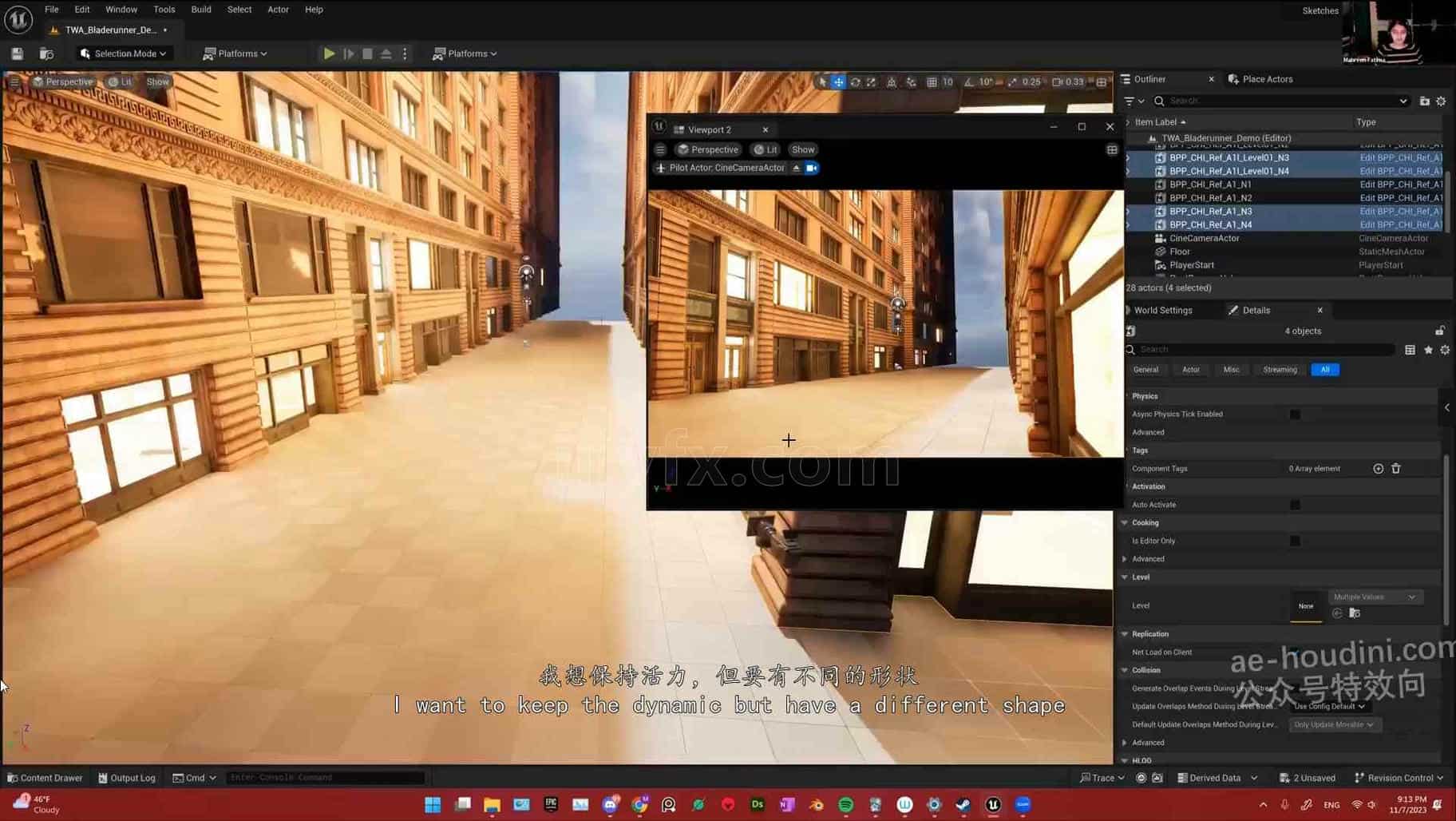The width and height of the screenshot is (1456, 821).
Task: Click the Outliner search field
Action: point(1280,101)
